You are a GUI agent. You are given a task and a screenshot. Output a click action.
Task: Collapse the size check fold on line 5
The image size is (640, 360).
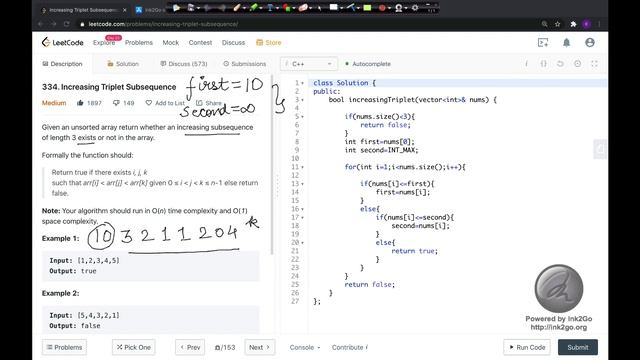point(302,117)
